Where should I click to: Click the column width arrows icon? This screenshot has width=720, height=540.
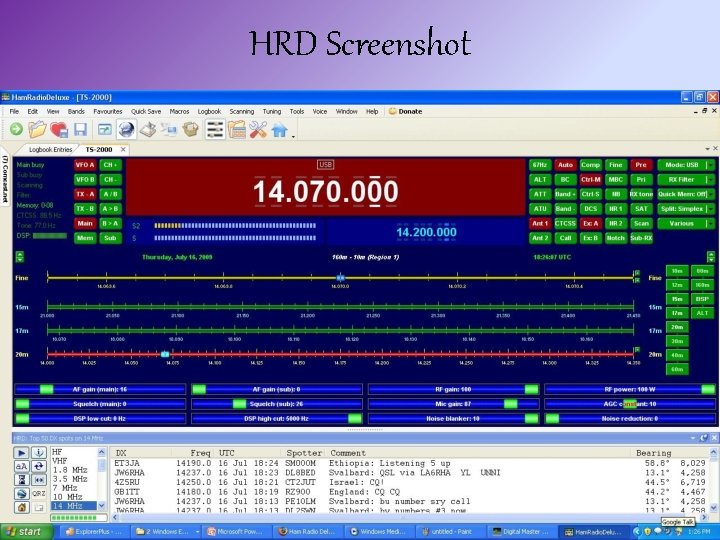point(39,480)
